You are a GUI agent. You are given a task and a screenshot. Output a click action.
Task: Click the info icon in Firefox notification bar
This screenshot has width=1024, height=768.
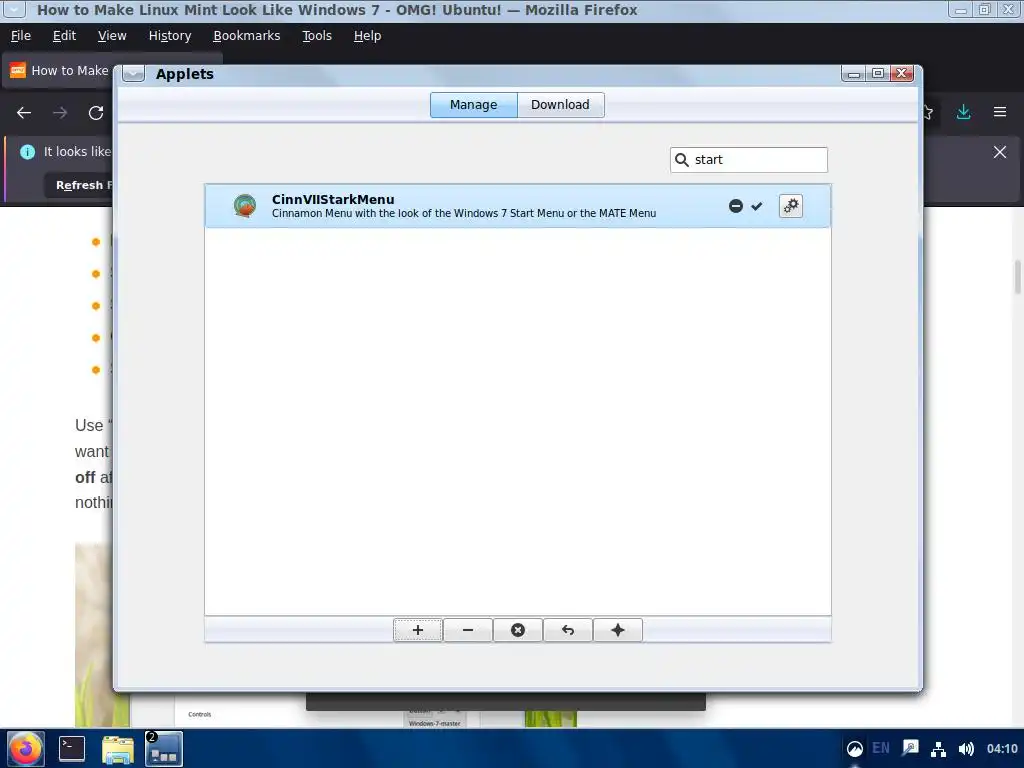pyautogui.click(x=27, y=152)
